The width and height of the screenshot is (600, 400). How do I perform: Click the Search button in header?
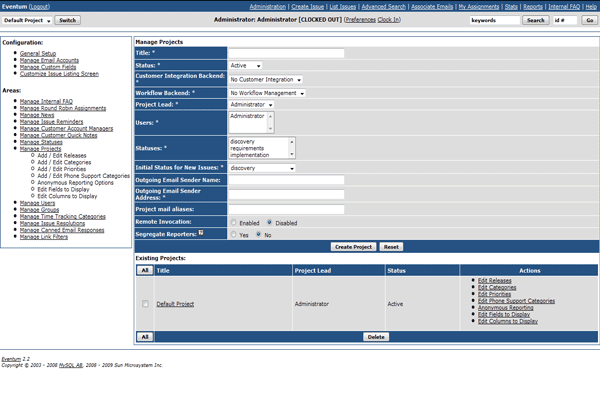536,20
